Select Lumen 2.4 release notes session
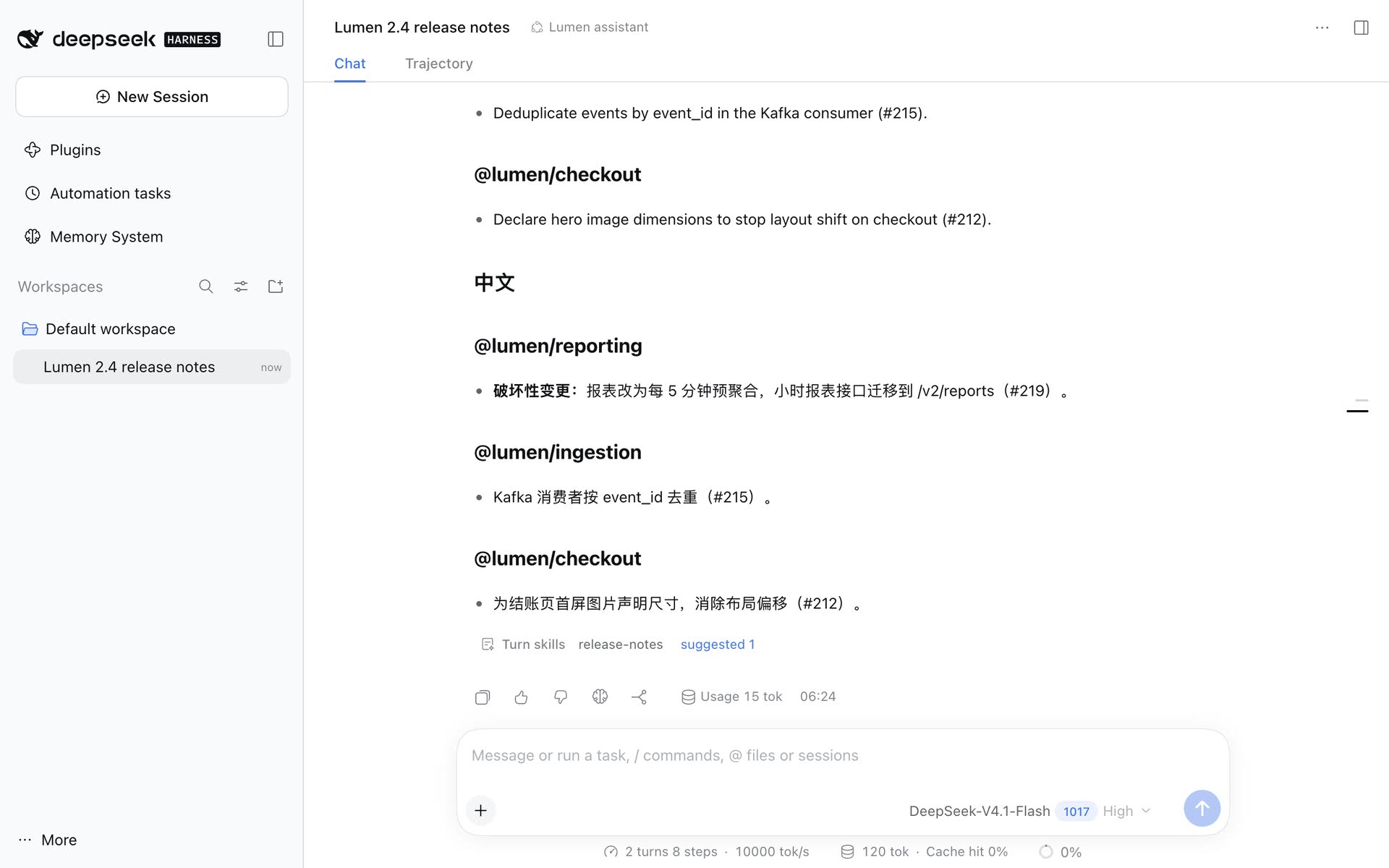Image resolution: width=1389 pixels, height=868 pixels. pos(152,367)
